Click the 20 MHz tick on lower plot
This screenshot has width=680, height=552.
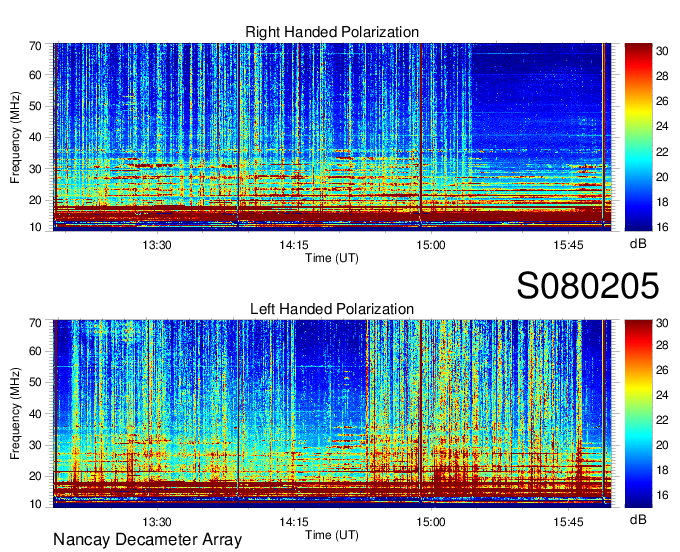click(x=35, y=476)
